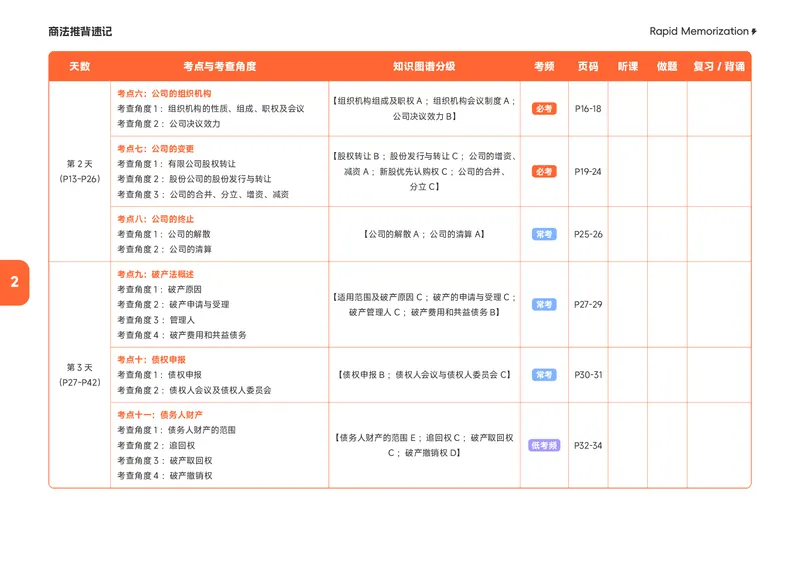Click grading text starting 适用范围及破产原因 C
800x566 pixels.
coord(424,305)
